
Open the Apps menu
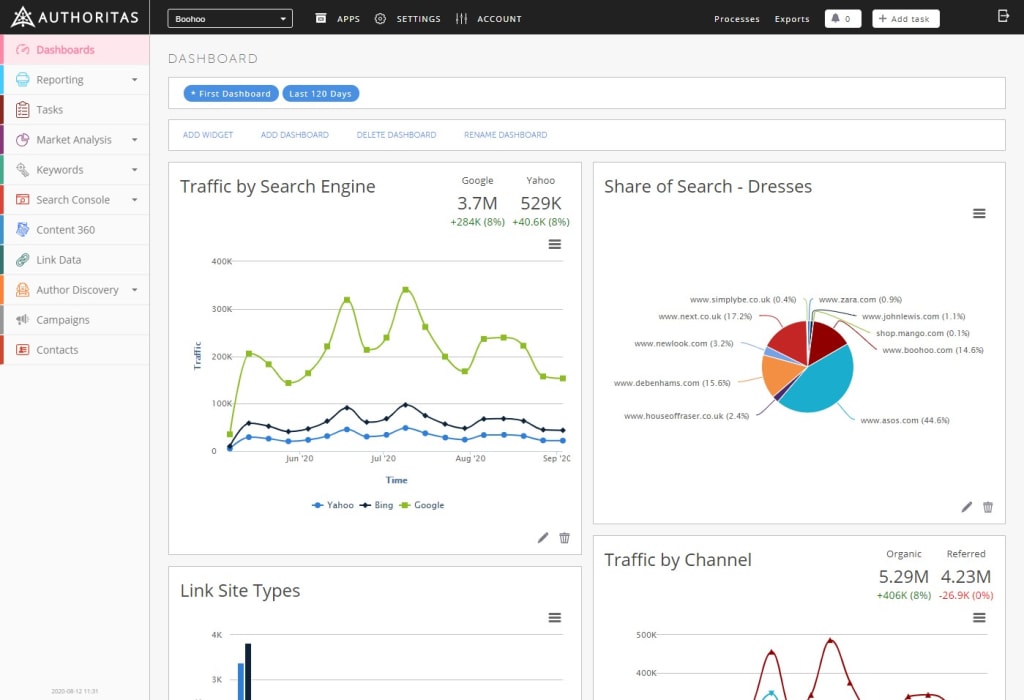pyautogui.click(x=348, y=19)
